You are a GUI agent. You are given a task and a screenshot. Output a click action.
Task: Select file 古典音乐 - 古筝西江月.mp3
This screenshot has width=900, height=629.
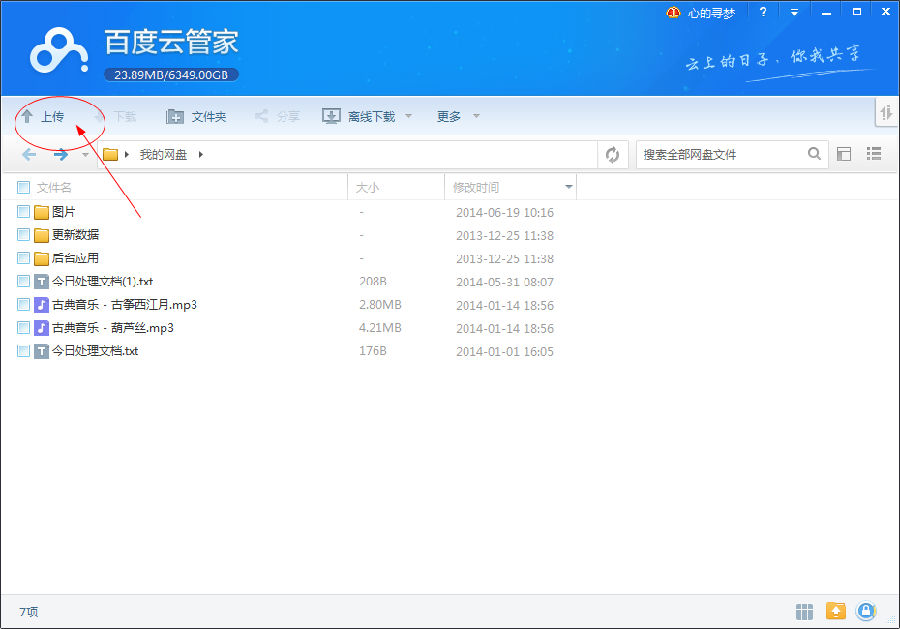pos(125,304)
